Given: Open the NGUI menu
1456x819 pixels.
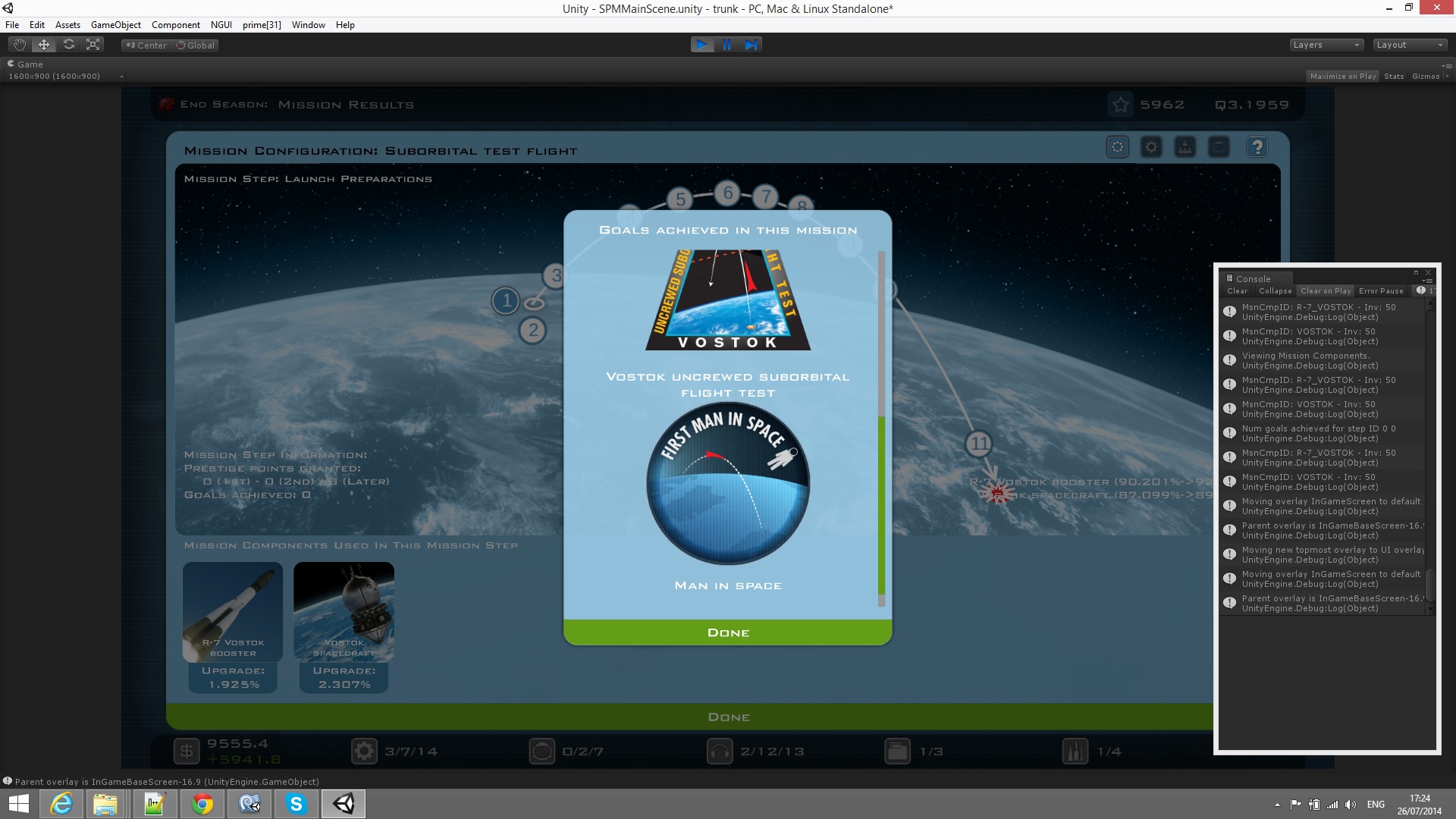Looking at the screenshot, I should coord(221,25).
